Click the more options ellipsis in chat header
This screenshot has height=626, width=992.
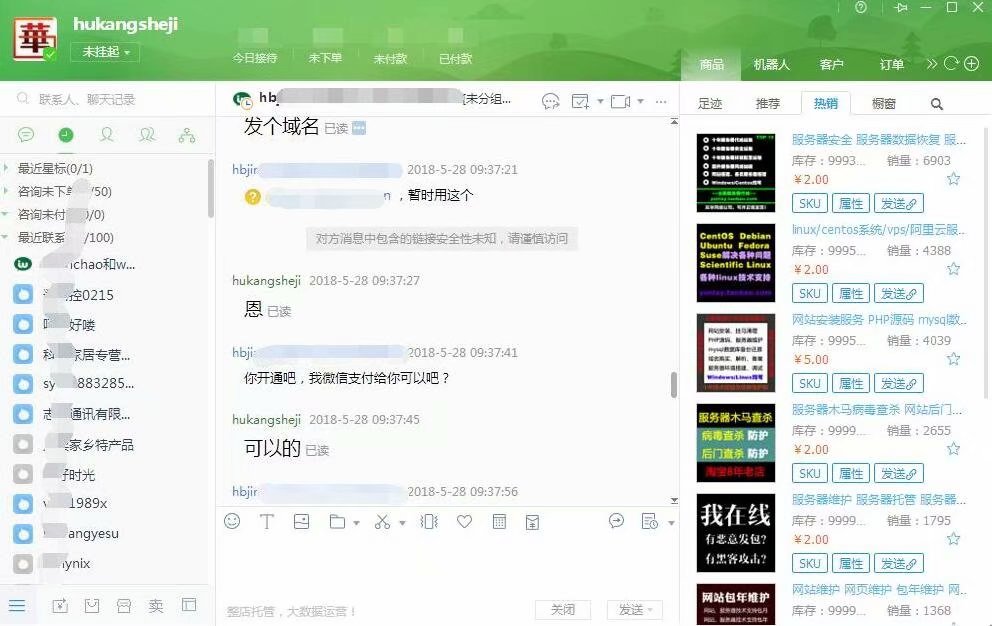pyautogui.click(x=661, y=101)
